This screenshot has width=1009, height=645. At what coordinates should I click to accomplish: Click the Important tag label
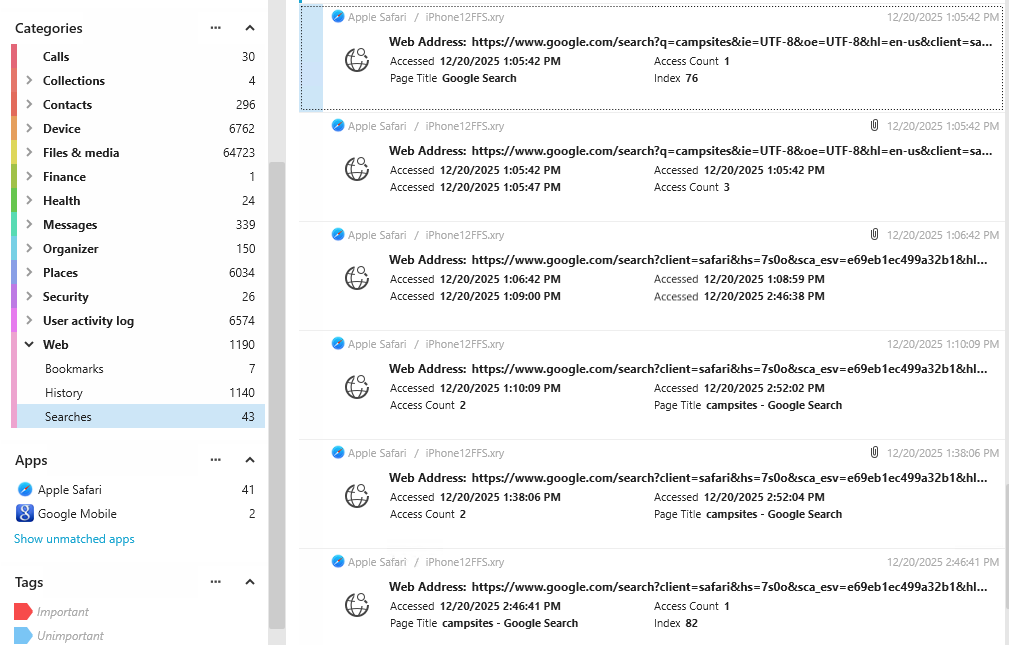[x=62, y=612]
